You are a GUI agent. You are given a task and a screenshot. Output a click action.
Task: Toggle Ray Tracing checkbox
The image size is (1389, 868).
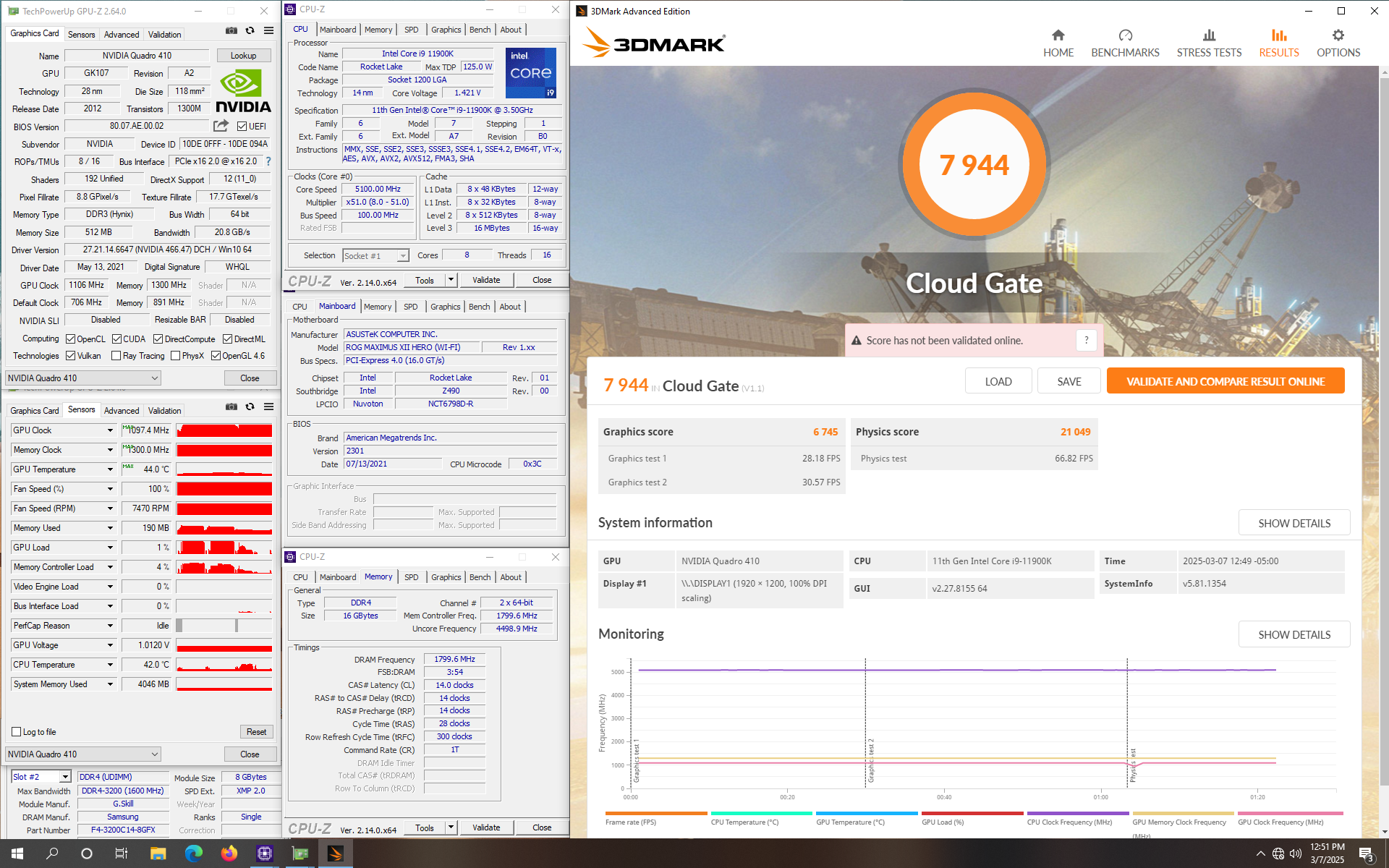pos(116,355)
